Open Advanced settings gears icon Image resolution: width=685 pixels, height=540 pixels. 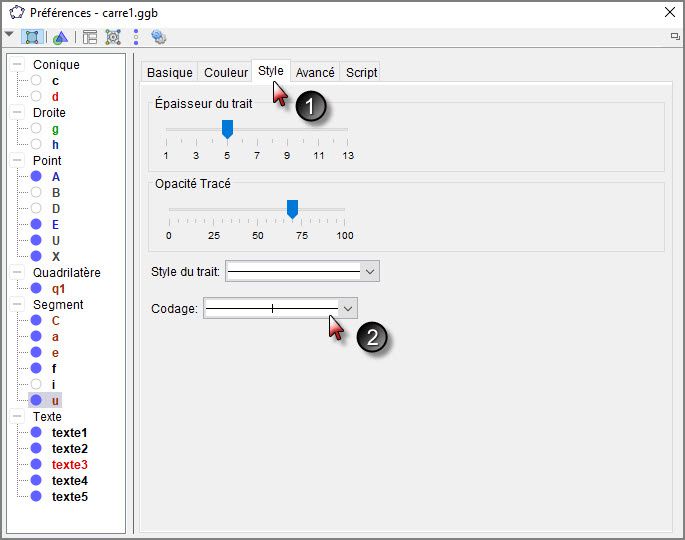[158, 37]
